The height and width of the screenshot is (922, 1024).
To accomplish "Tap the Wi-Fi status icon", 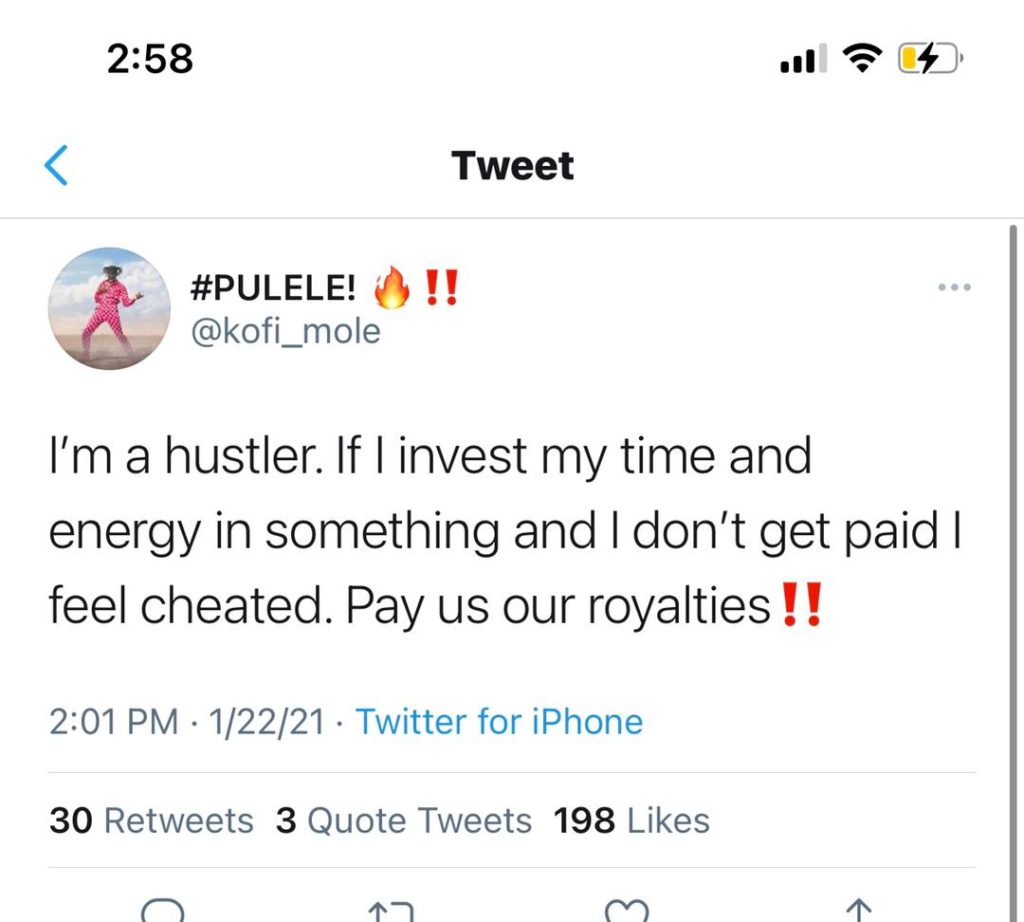I will pyautogui.click(x=862, y=58).
